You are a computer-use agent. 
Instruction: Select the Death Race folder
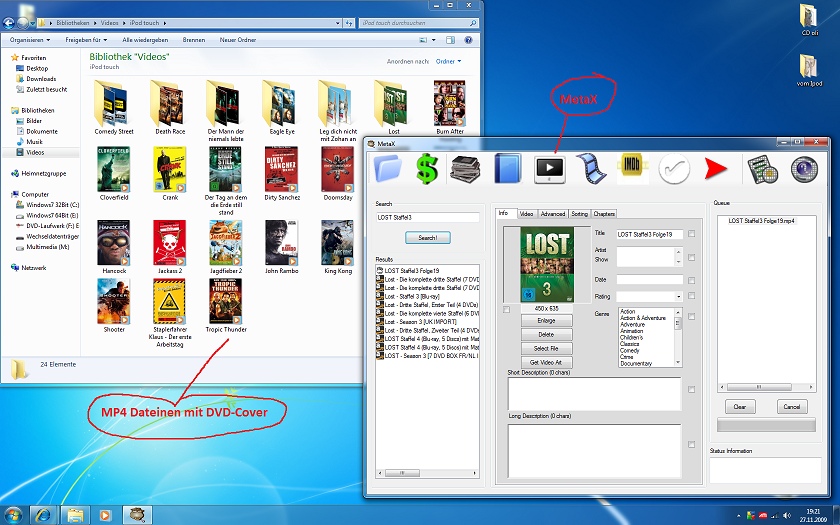tap(170, 107)
